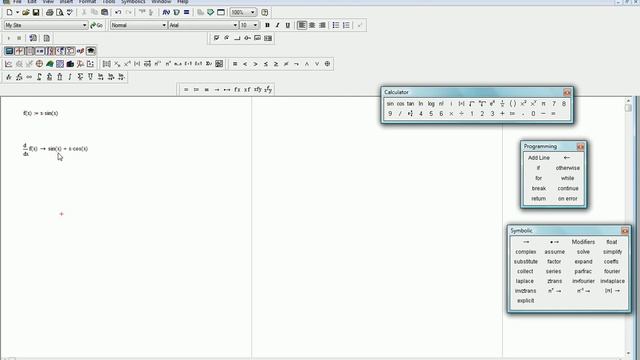
Task: Toggle Bold text formatting
Action: pyautogui.click(x=267, y=25)
